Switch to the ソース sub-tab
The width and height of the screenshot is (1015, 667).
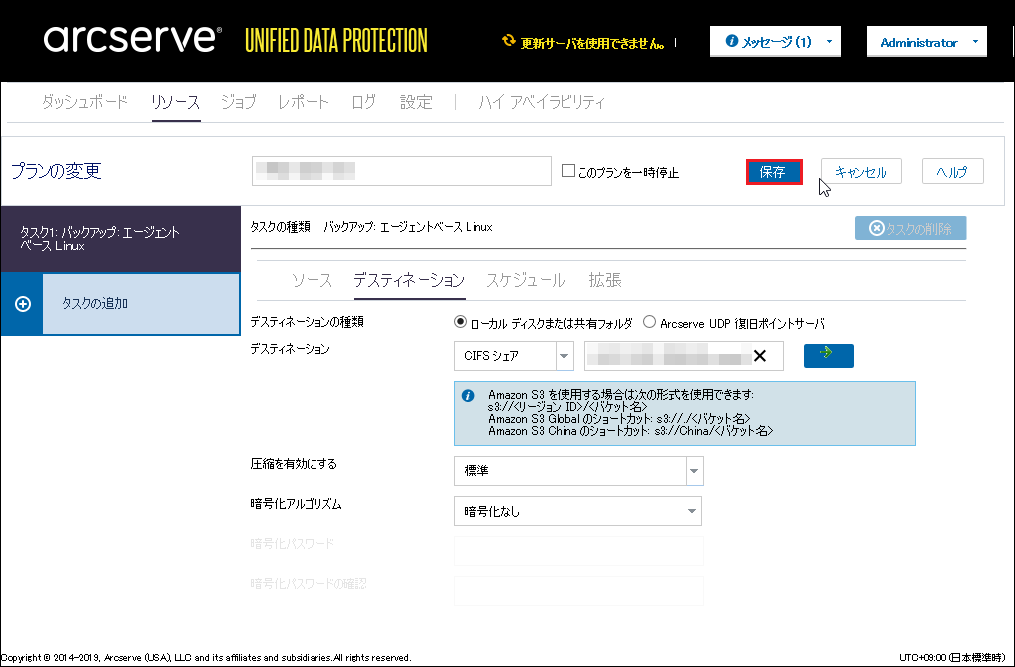pyautogui.click(x=311, y=280)
